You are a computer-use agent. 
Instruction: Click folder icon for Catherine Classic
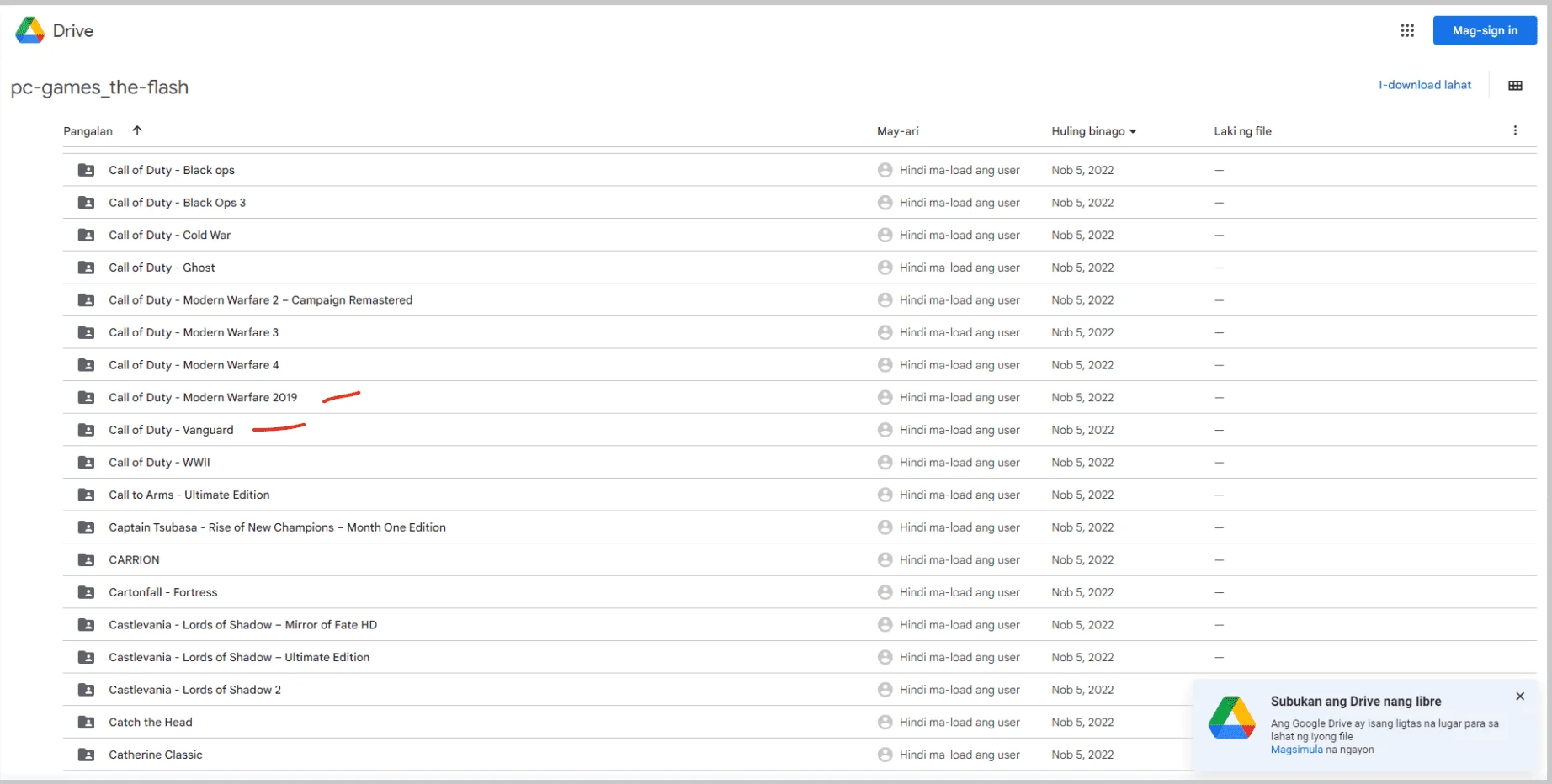click(x=86, y=755)
